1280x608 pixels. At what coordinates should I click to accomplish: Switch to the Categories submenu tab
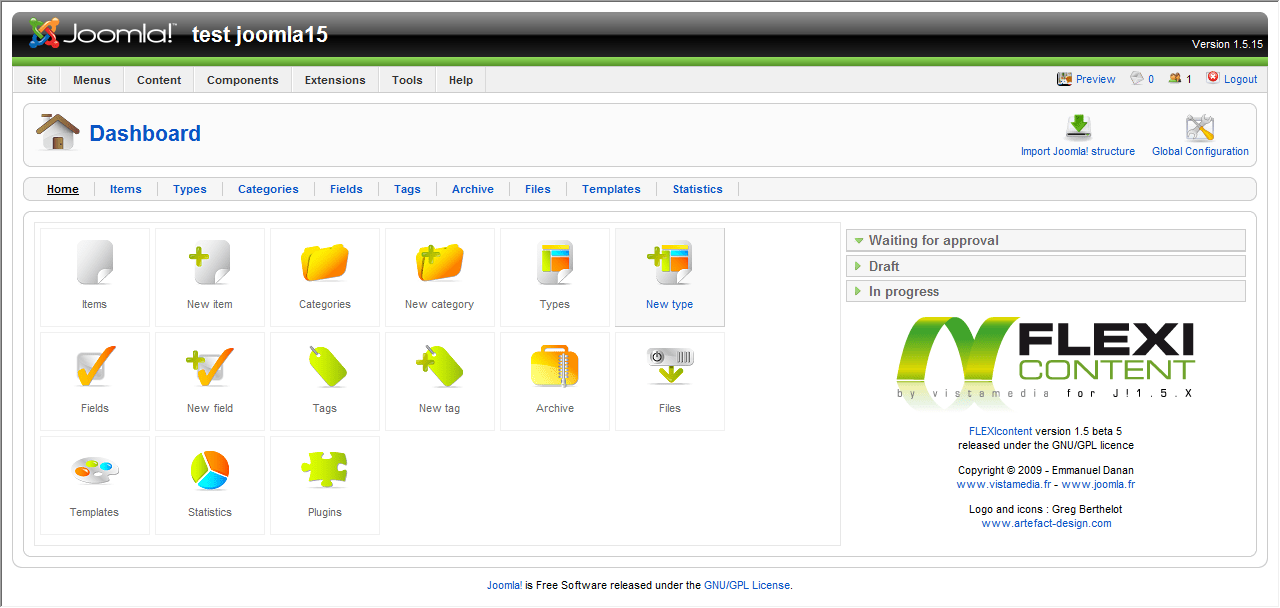tap(268, 189)
